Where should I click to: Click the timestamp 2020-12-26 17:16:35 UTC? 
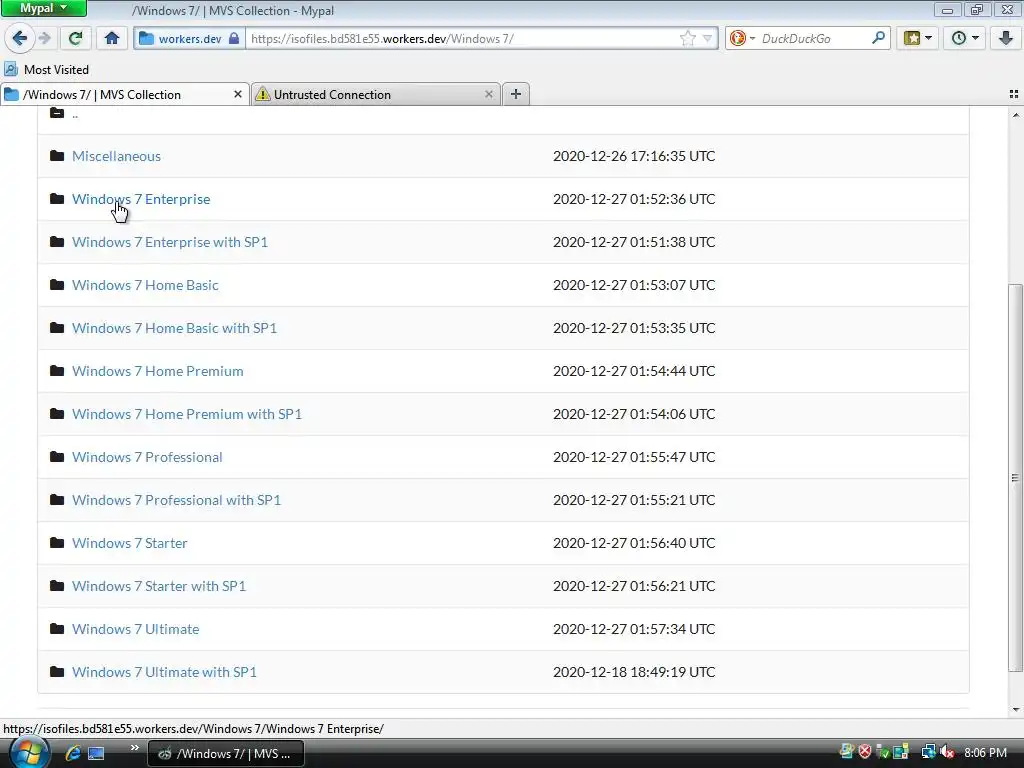point(634,156)
